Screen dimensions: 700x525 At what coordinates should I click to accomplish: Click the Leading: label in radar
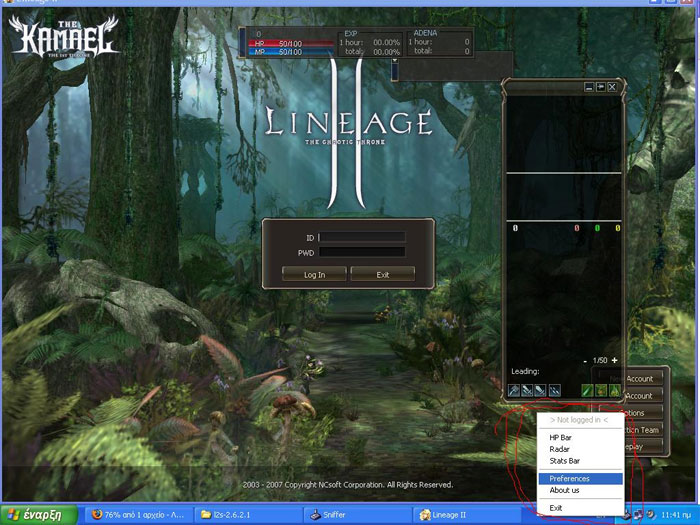point(525,371)
